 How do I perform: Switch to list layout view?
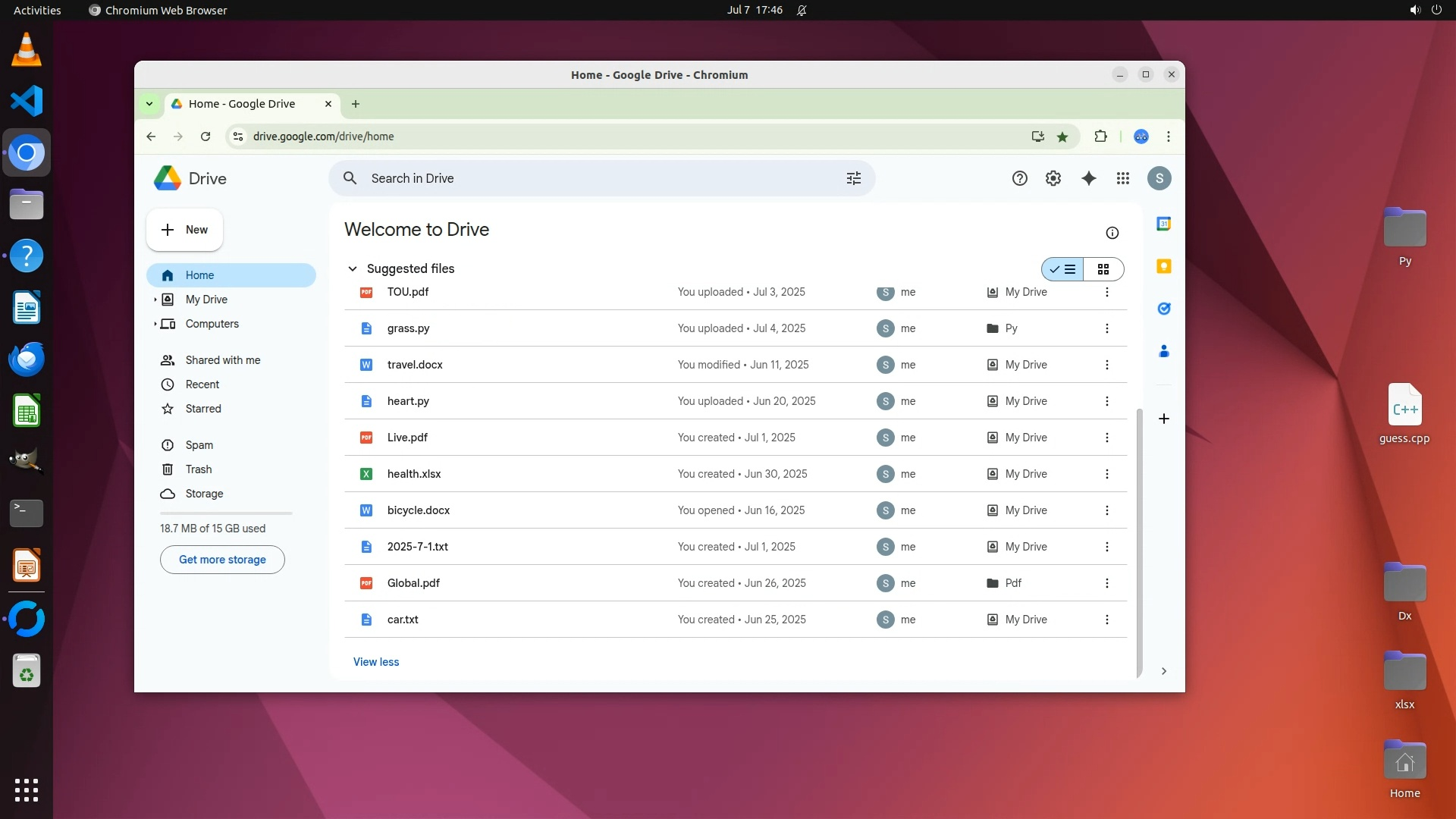coord(1062,269)
